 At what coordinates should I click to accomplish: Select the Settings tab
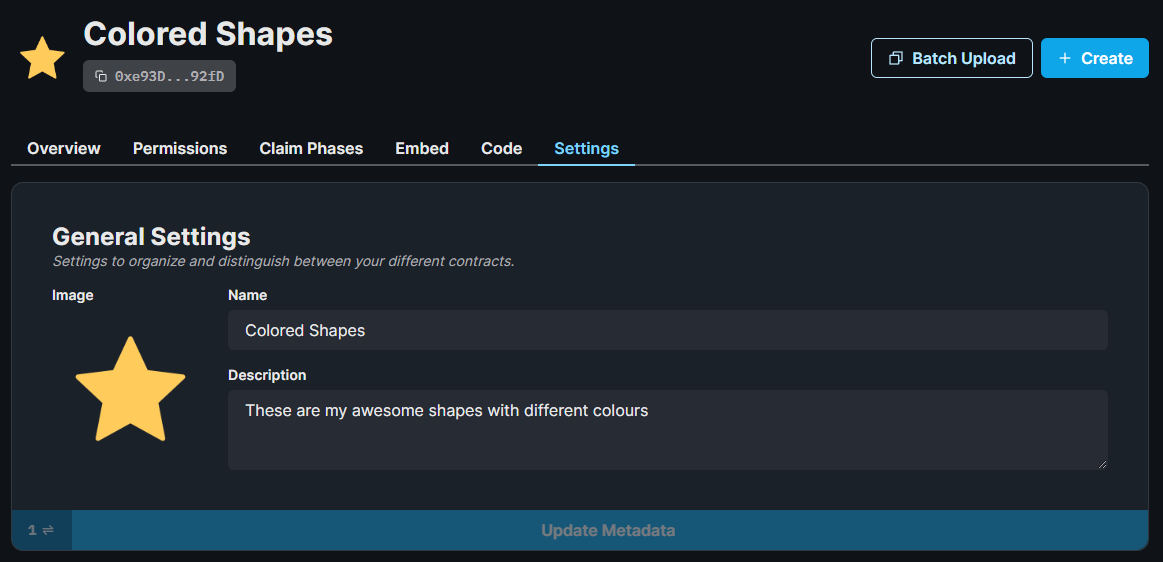tap(586, 148)
